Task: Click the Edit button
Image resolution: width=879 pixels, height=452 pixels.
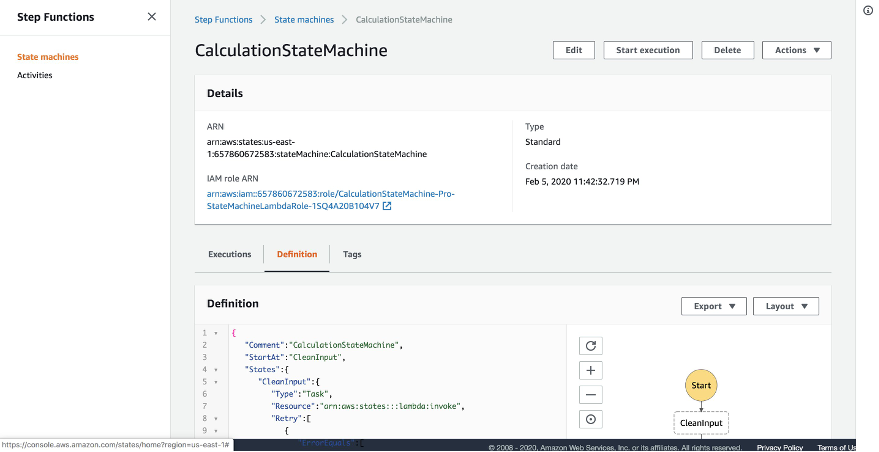Action: pyautogui.click(x=573, y=50)
